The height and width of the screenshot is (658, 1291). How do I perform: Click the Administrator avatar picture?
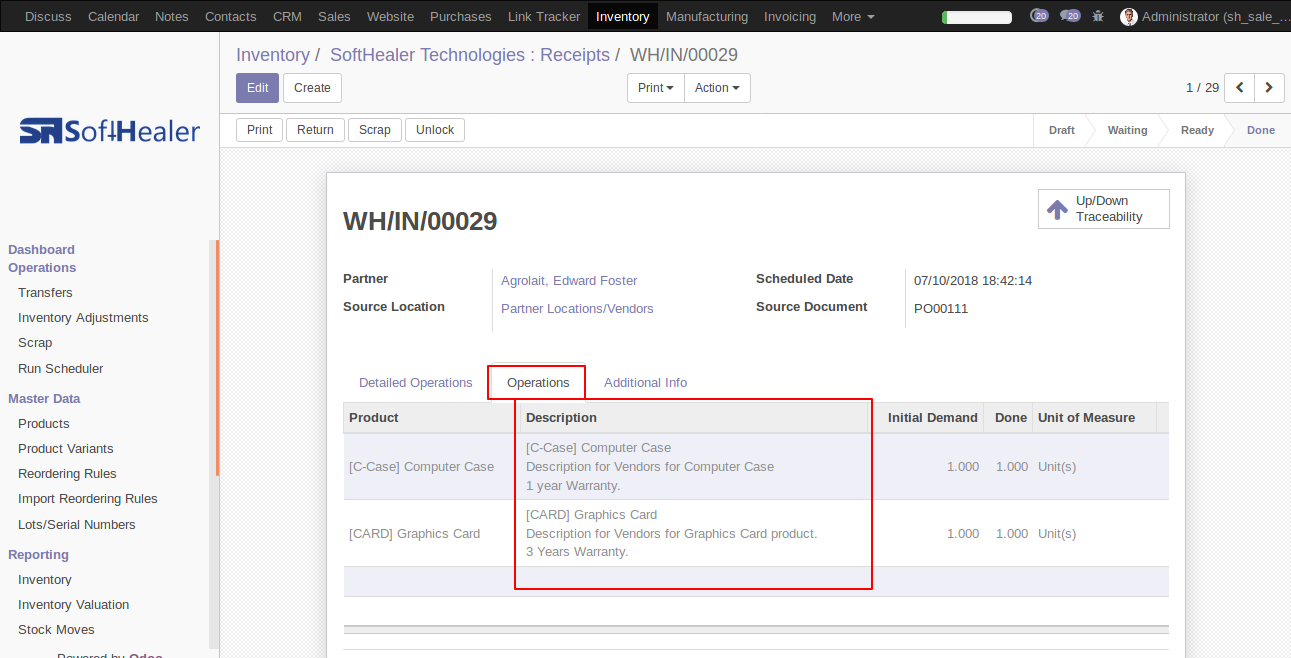click(1129, 16)
